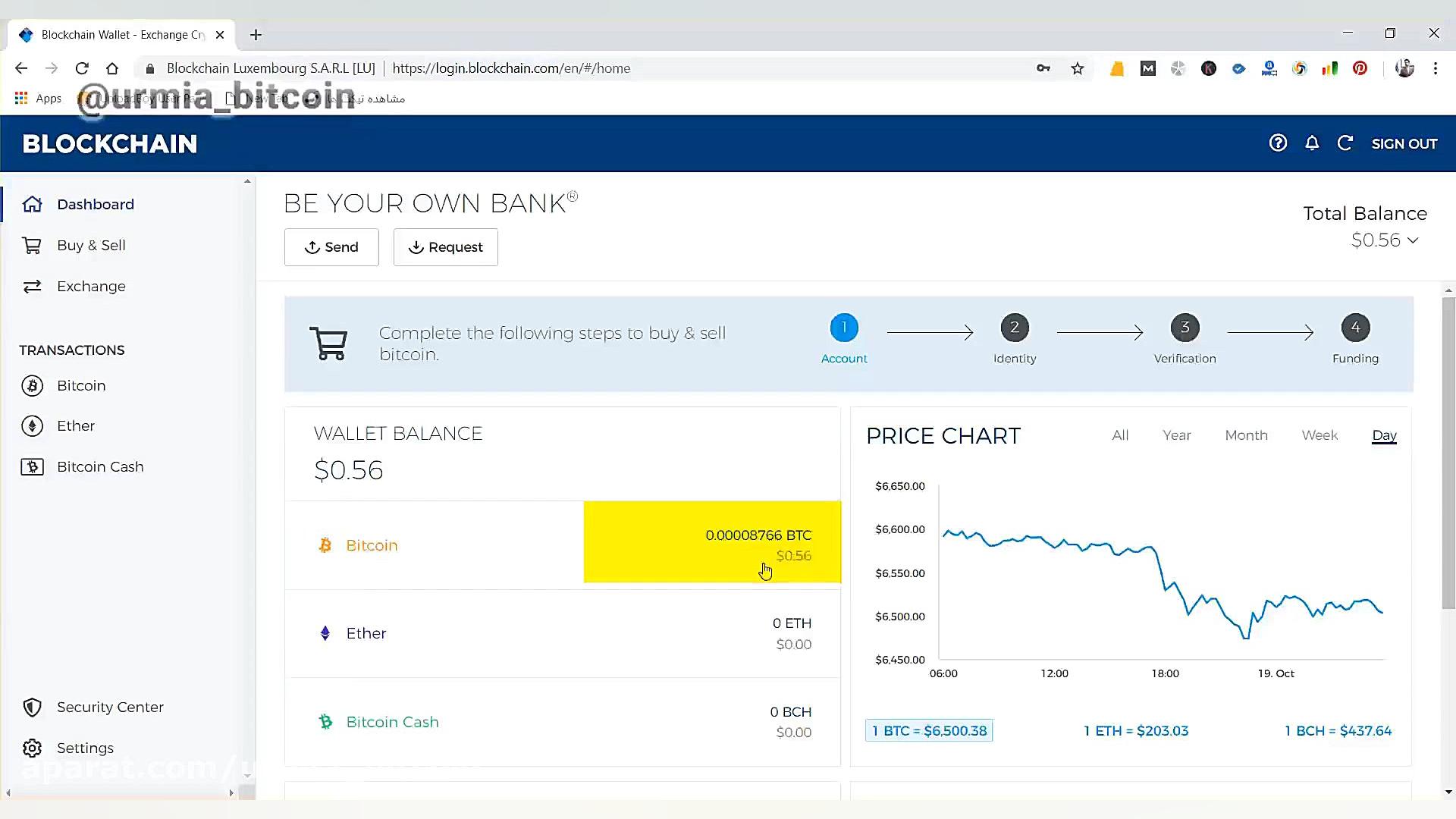Screen dimensions: 1456x819
Task: Click the 0.00008766 BTC balance
Action: point(758,535)
